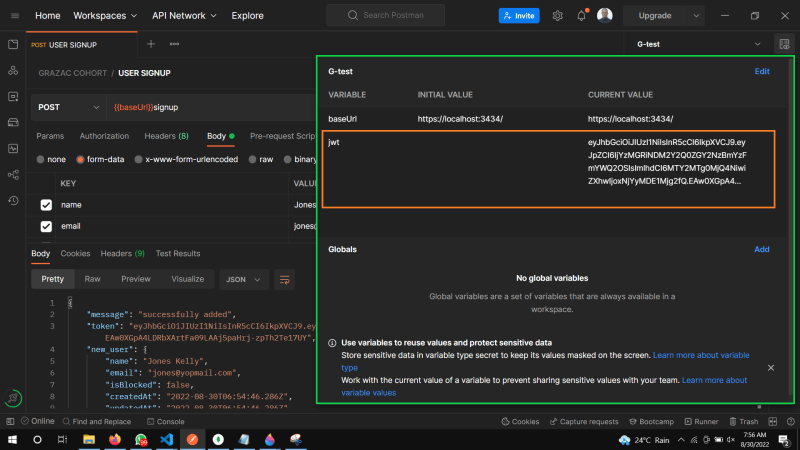Open Visual Studio Code from the taskbar
This screenshot has height=450, width=800.
[166, 439]
